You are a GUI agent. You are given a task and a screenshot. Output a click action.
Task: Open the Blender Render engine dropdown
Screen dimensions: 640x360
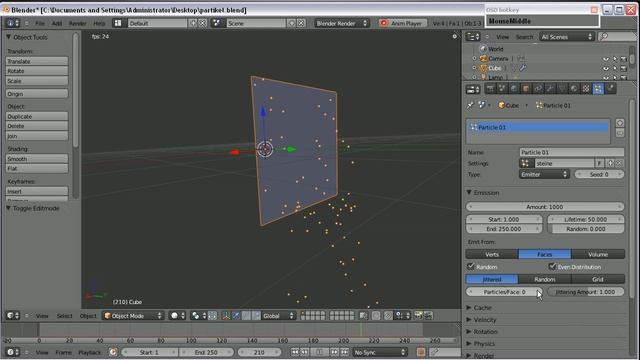342,23
